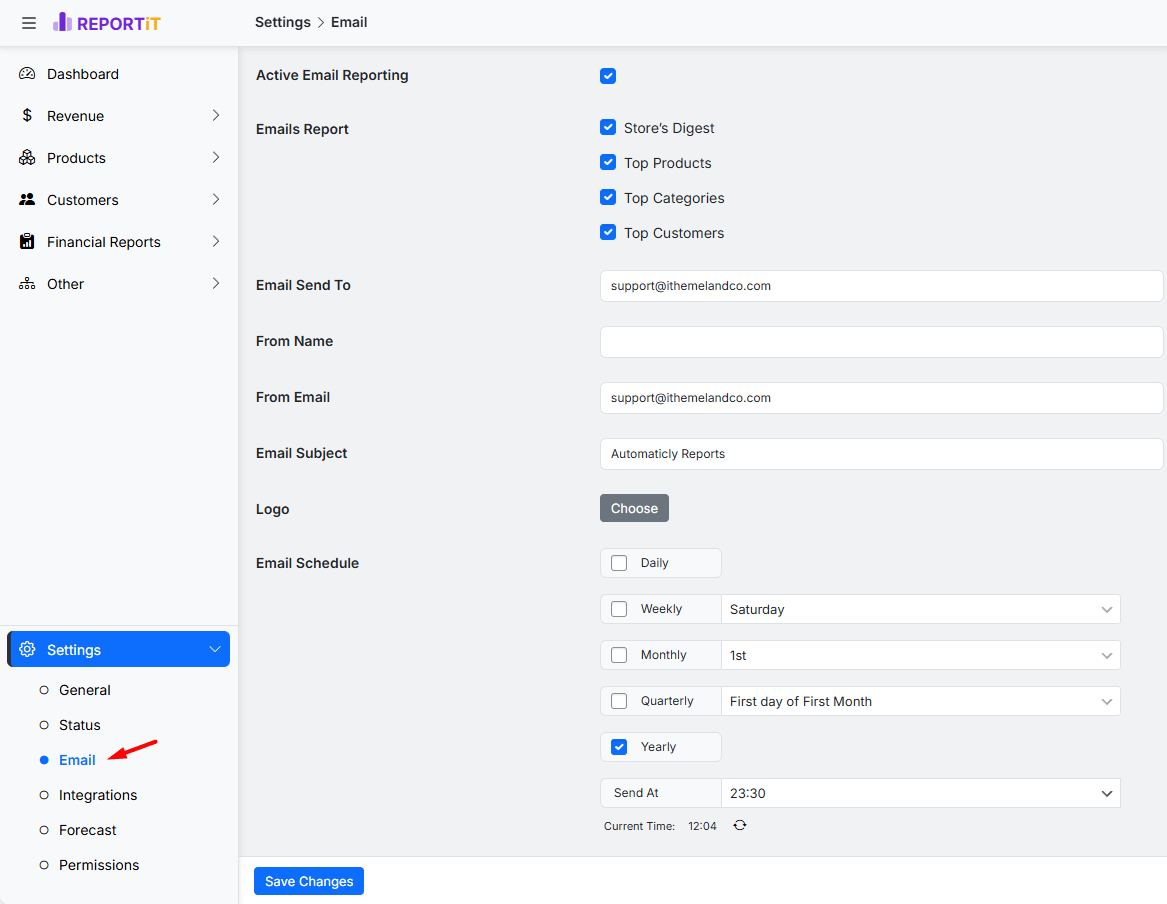Click the Products boxes icon
Image resolution: width=1167 pixels, height=904 pixels.
[27, 158]
